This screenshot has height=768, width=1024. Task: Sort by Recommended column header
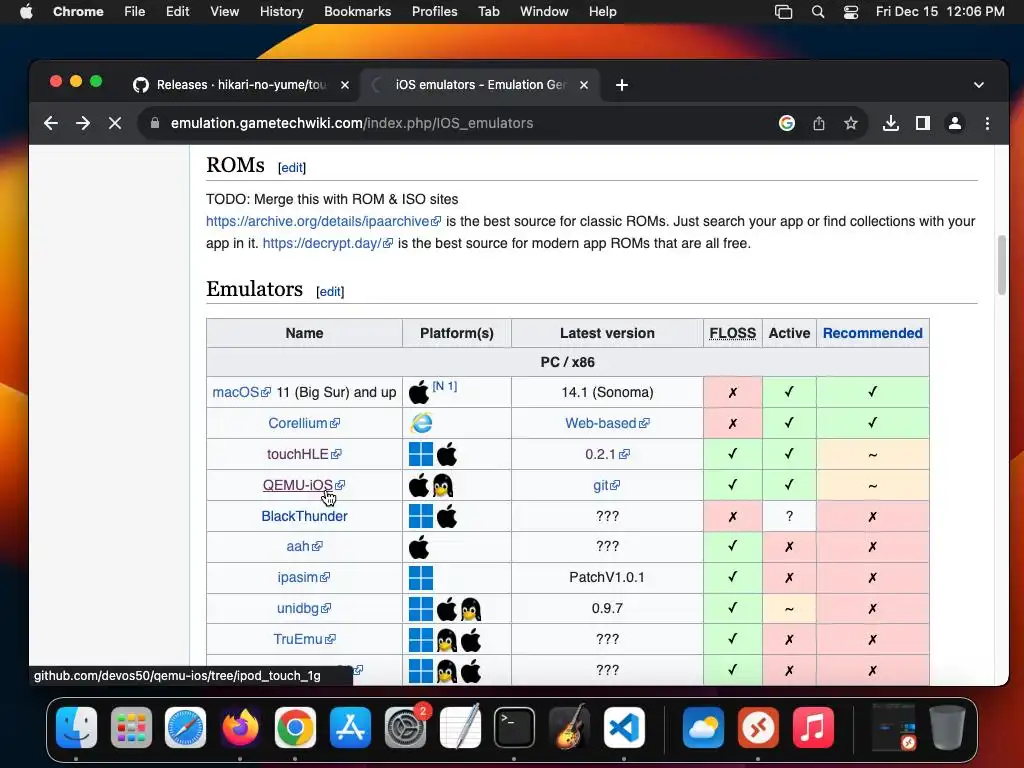pyautogui.click(x=872, y=333)
